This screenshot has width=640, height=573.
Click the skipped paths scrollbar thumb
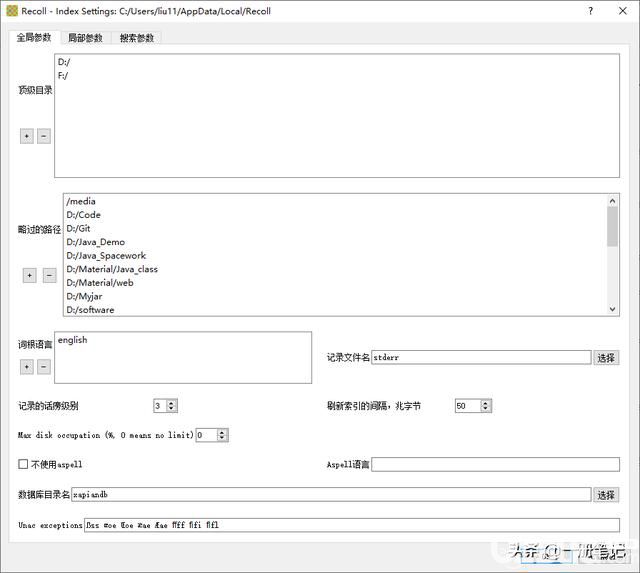[x=612, y=227]
